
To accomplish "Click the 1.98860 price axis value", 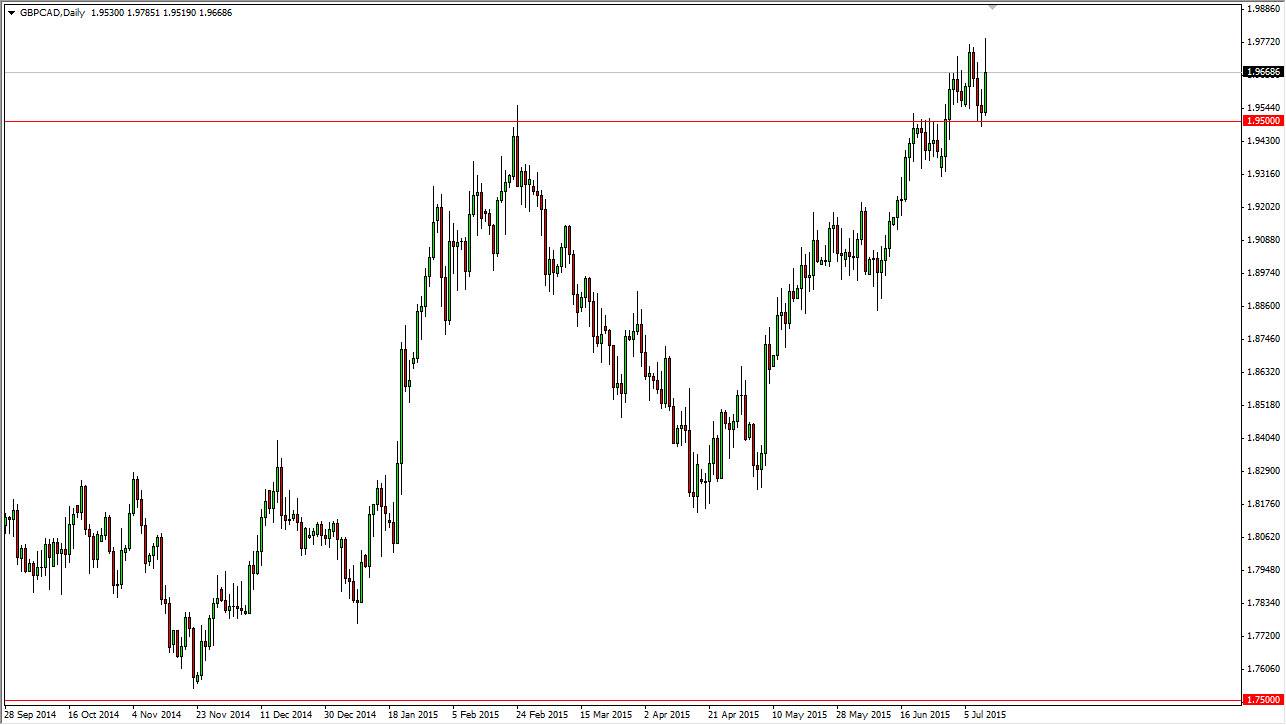I will (1263, 9).
